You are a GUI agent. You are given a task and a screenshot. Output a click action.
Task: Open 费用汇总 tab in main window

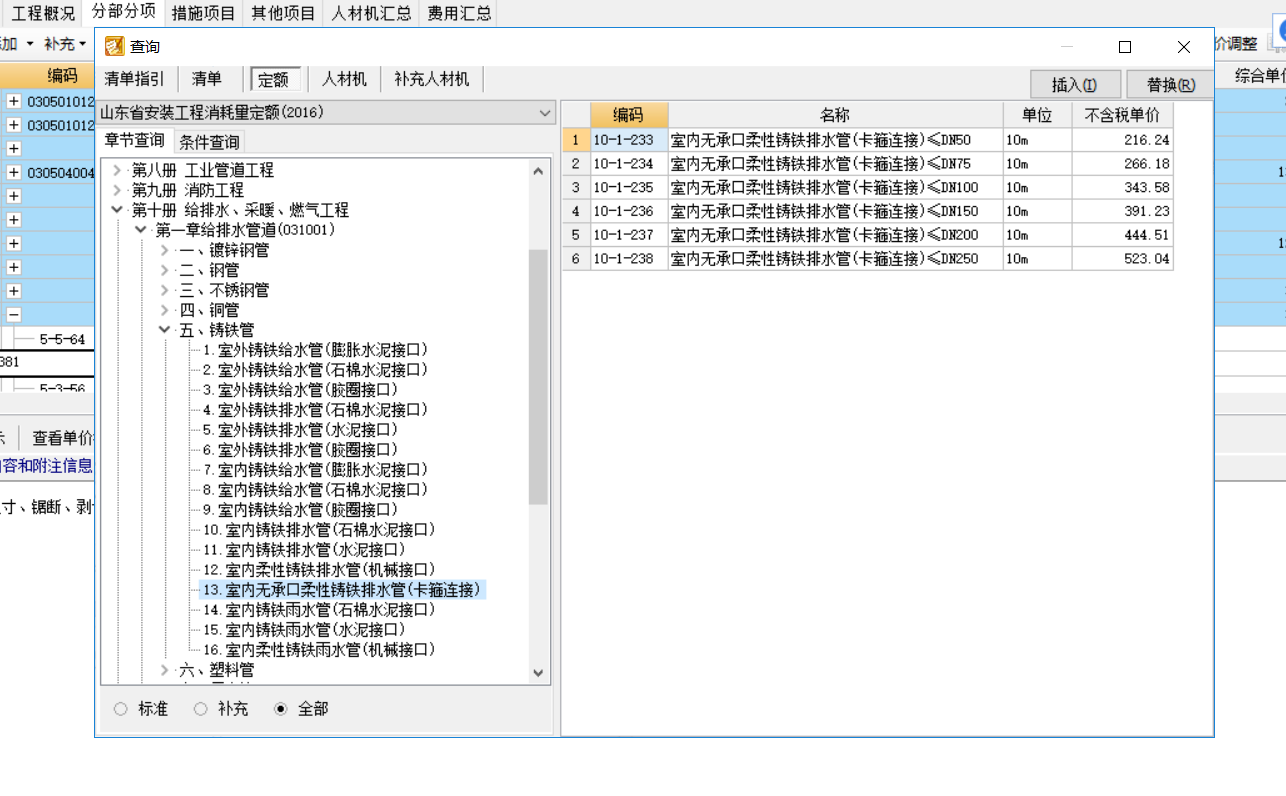(x=459, y=14)
